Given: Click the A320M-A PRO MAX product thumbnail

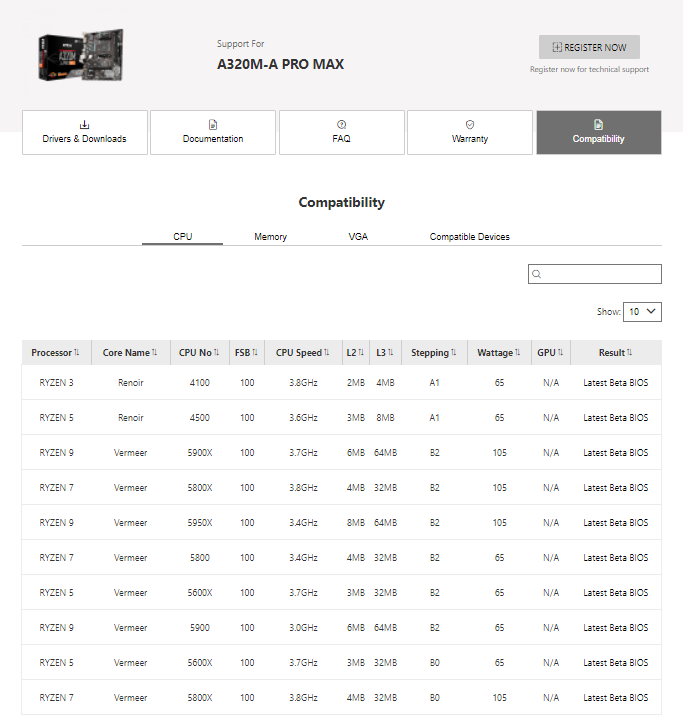Looking at the screenshot, I should (x=81, y=55).
